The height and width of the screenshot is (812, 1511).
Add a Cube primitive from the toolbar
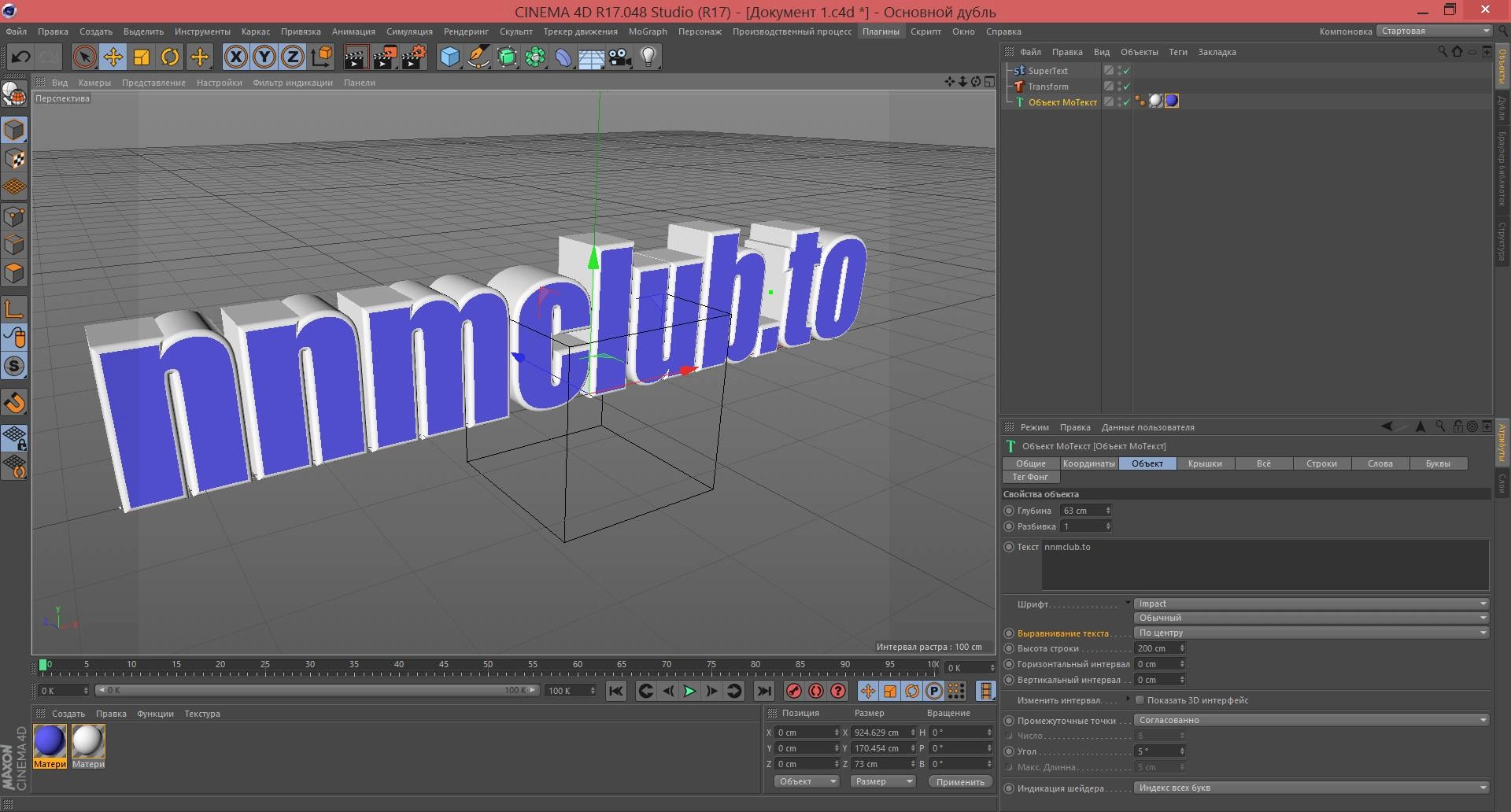[x=449, y=57]
